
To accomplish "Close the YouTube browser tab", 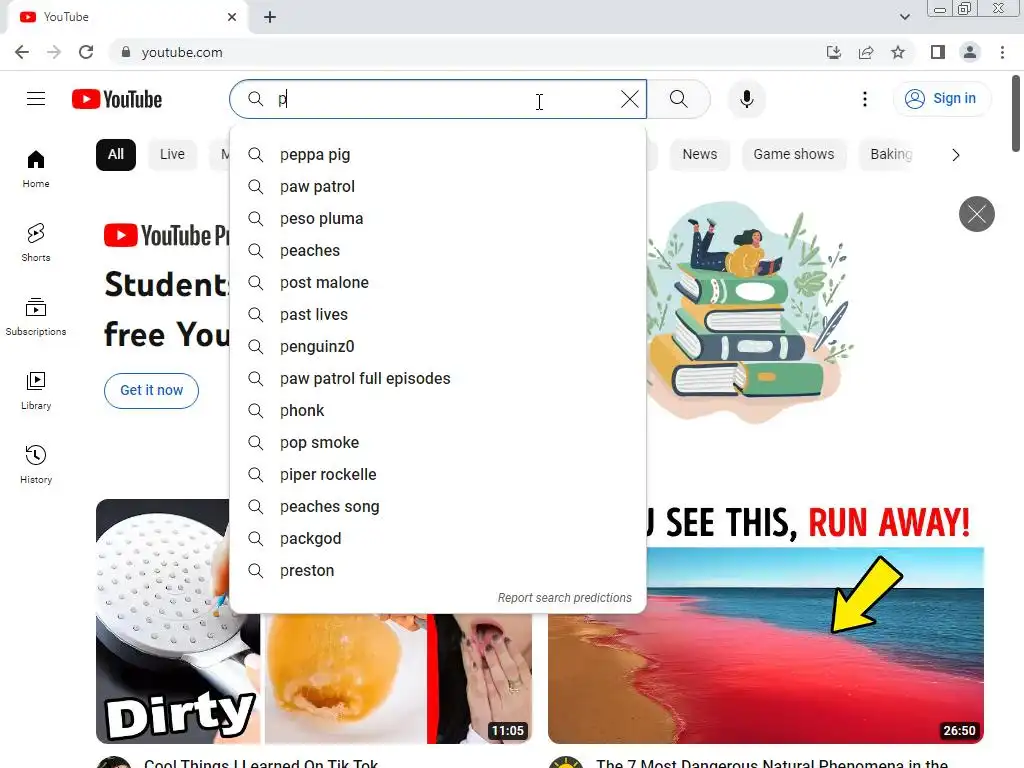I will pos(232,17).
